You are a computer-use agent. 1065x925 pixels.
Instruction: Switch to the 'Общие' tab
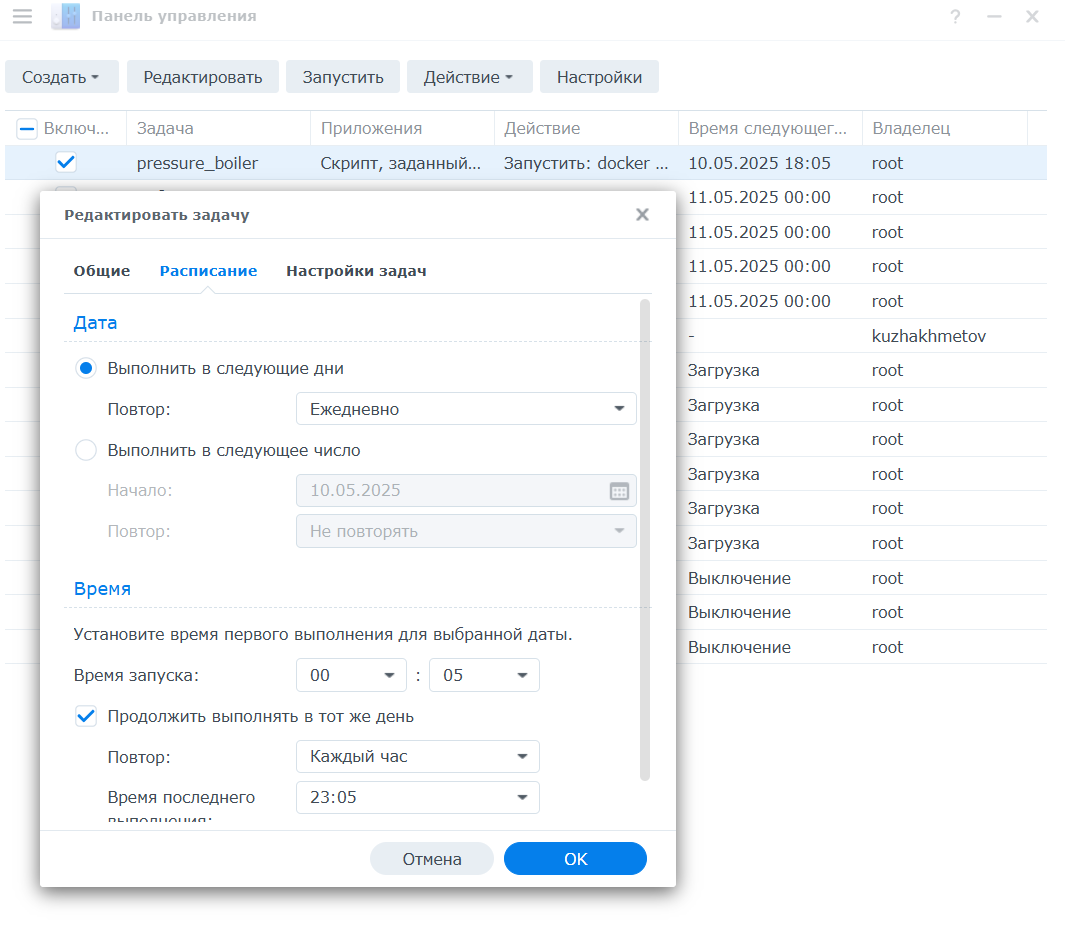pos(101,270)
